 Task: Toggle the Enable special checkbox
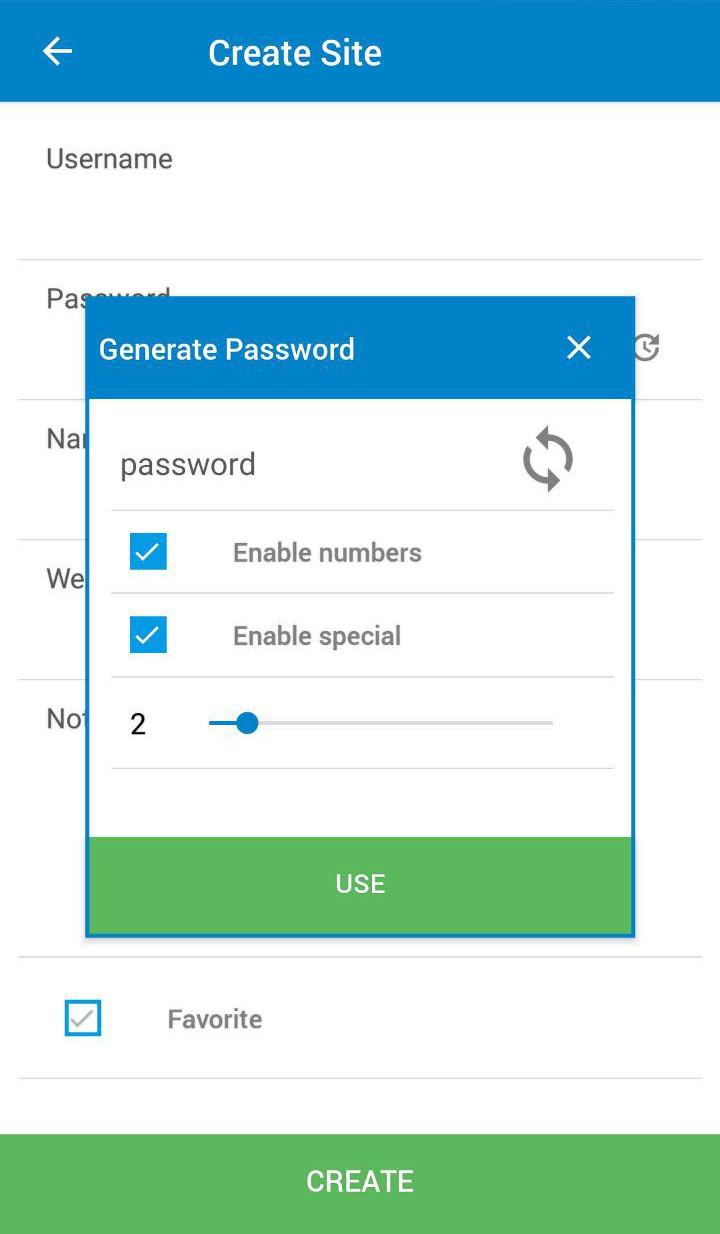(x=148, y=634)
